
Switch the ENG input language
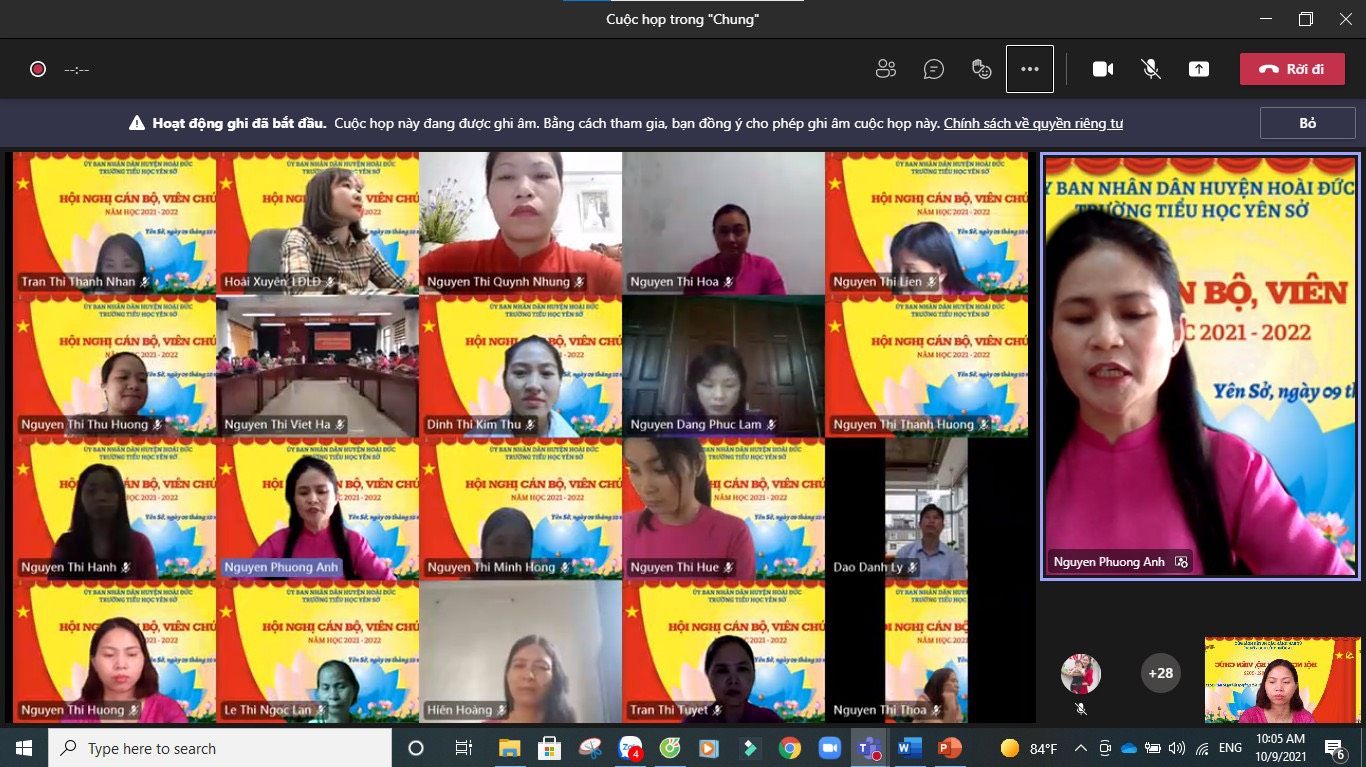coord(1231,748)
